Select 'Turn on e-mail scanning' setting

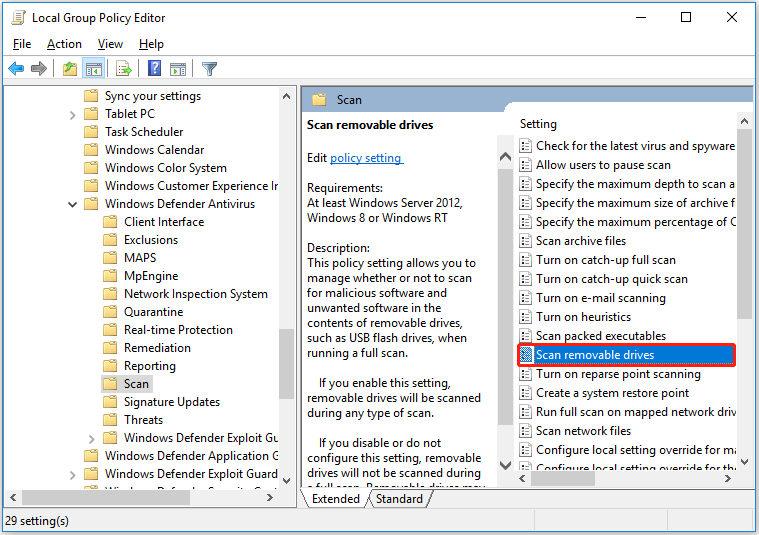pyautogui.click(x=600, y=298)
